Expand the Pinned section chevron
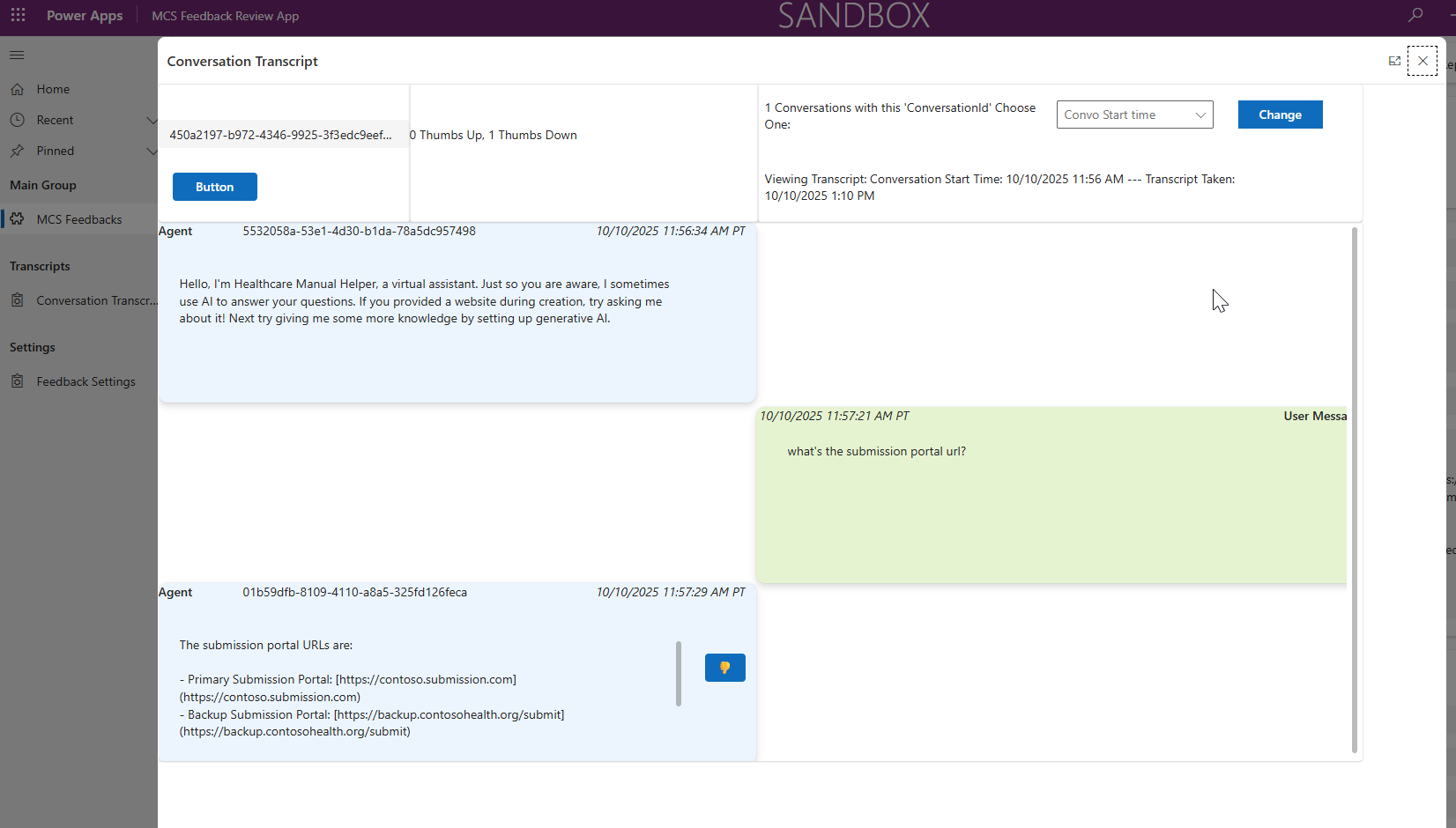1456x828 pixels. point(153,151)
